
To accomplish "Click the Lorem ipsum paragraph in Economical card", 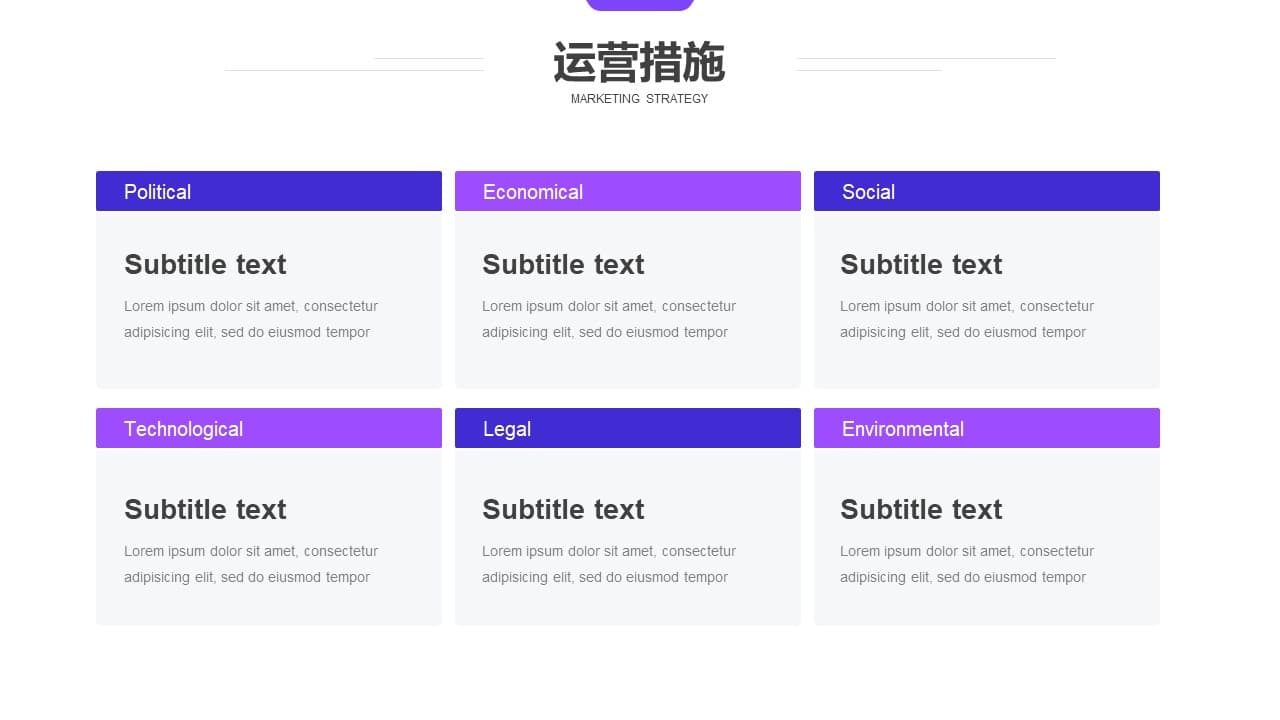I will pos(609,319).
